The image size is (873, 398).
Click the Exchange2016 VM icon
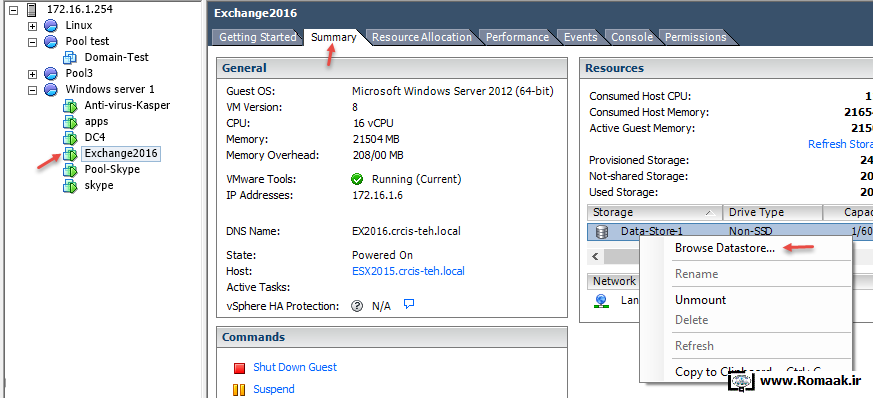click(70, 154)
